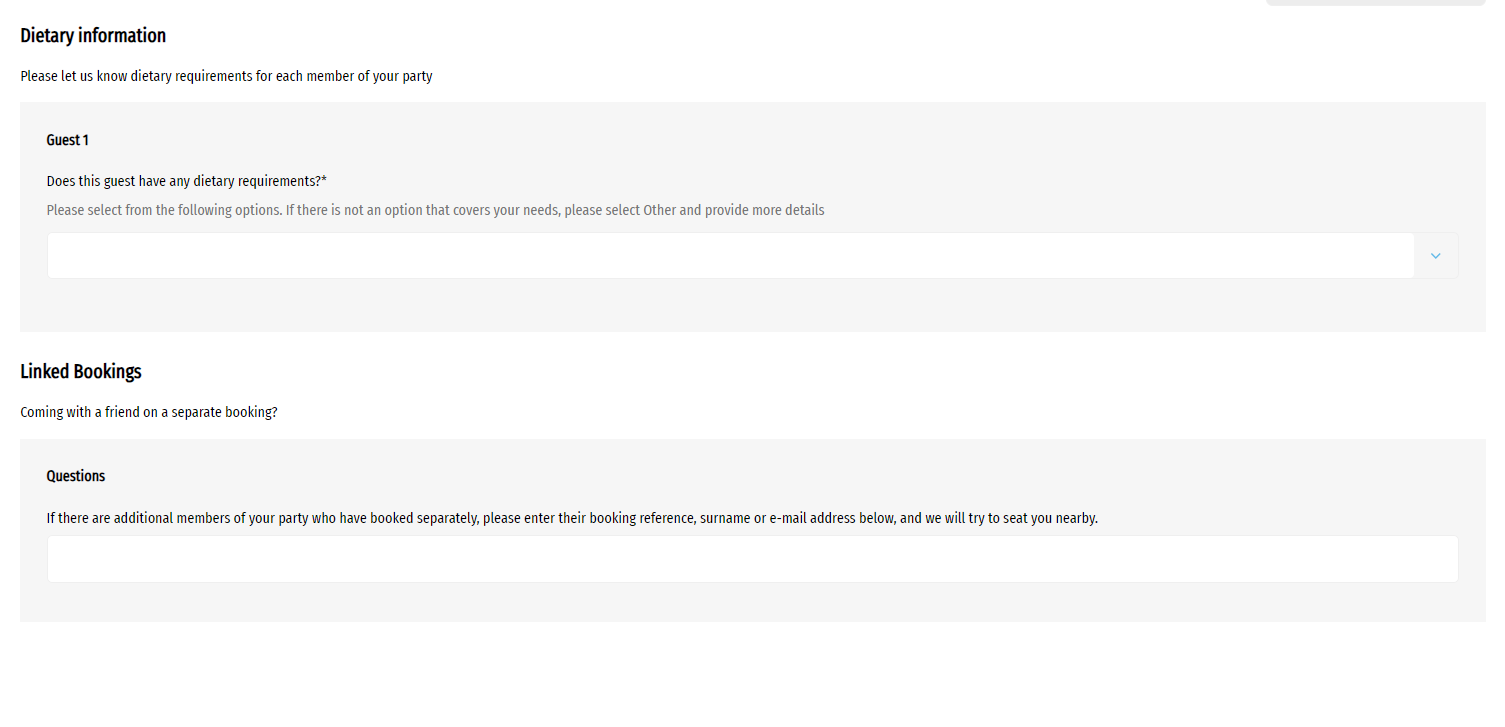Click the "Dietary information" heading
Screen dimensions: 1505x727
point(93,36)
